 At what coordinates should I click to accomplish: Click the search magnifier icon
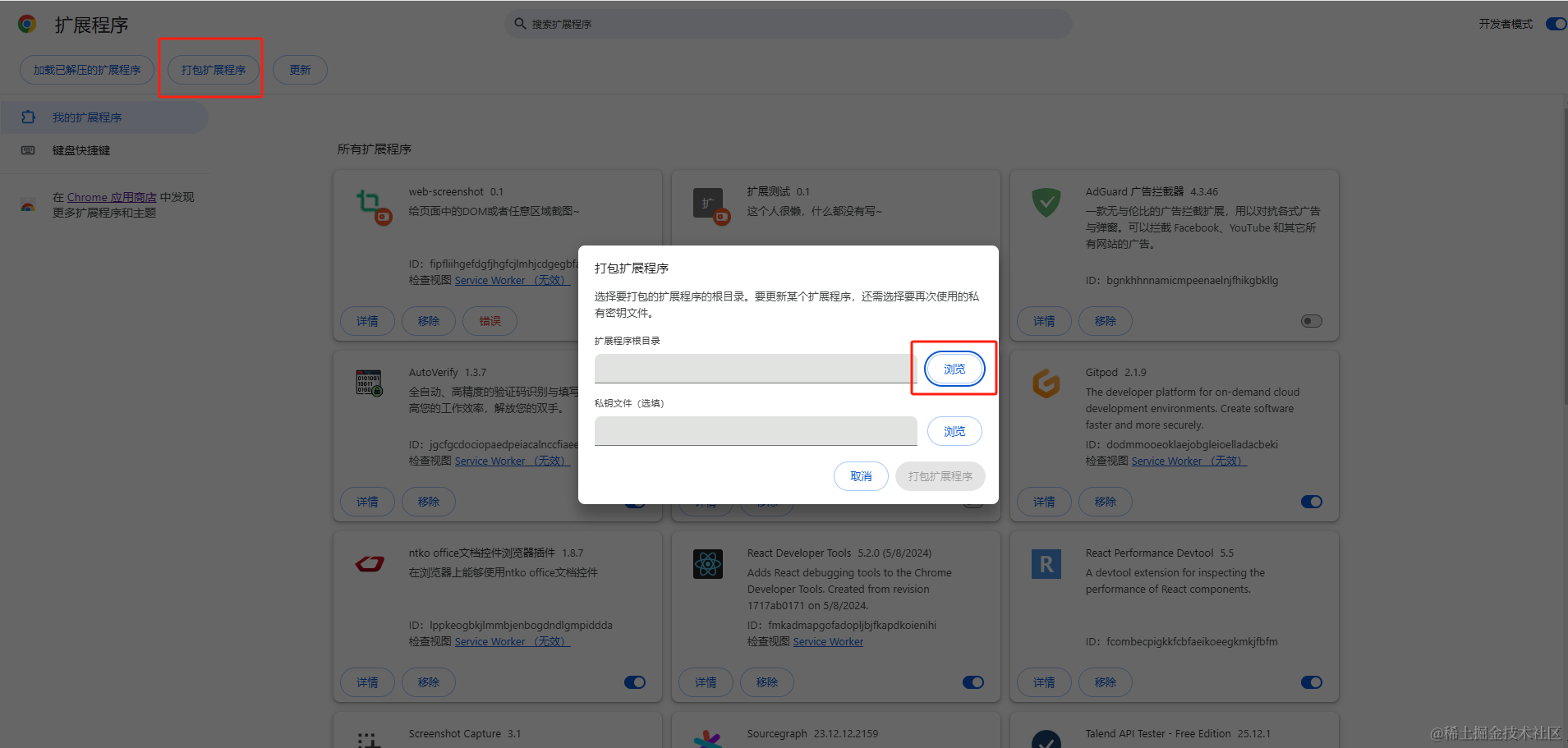[x=520, y=24]
